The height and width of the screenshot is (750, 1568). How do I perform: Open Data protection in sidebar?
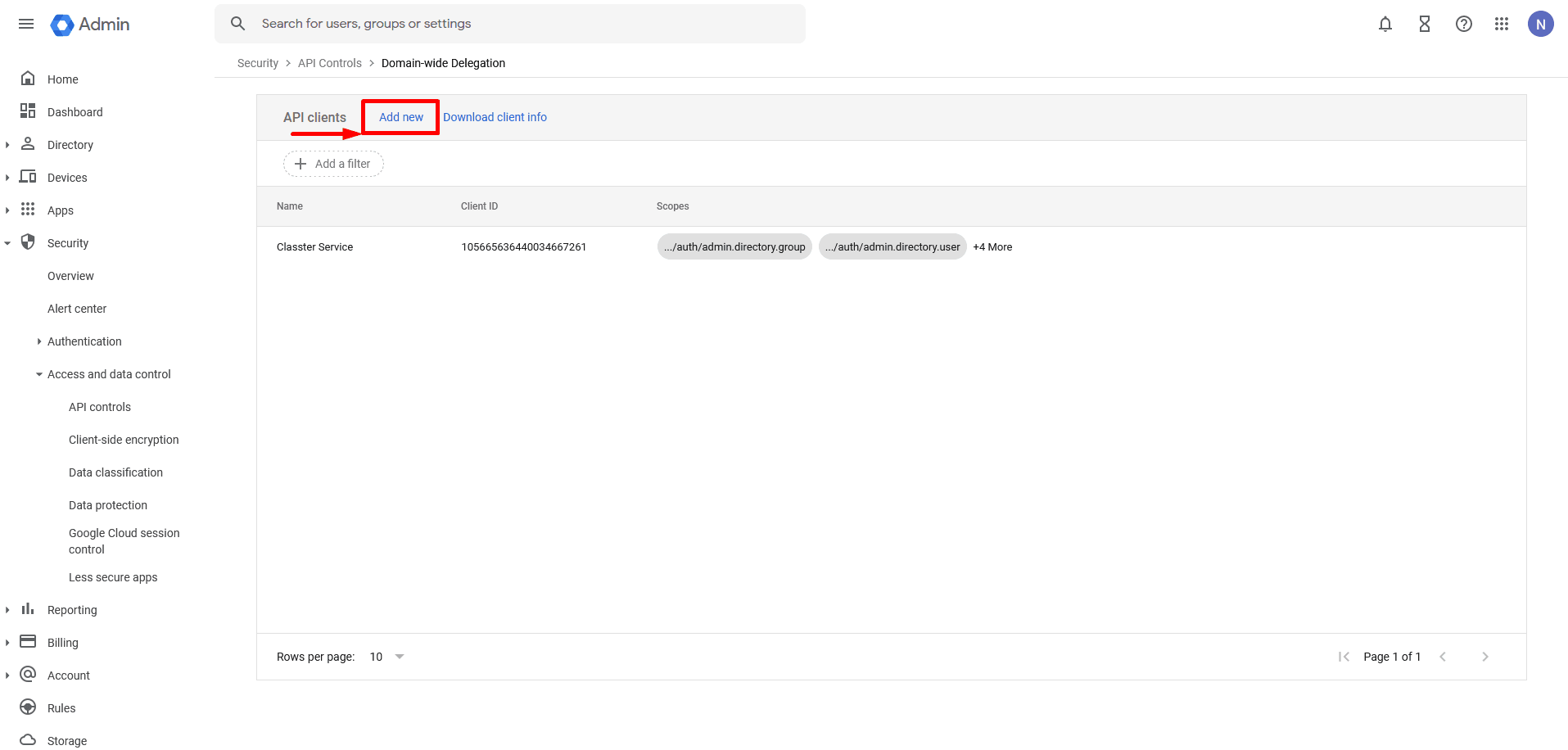[108, 505]
